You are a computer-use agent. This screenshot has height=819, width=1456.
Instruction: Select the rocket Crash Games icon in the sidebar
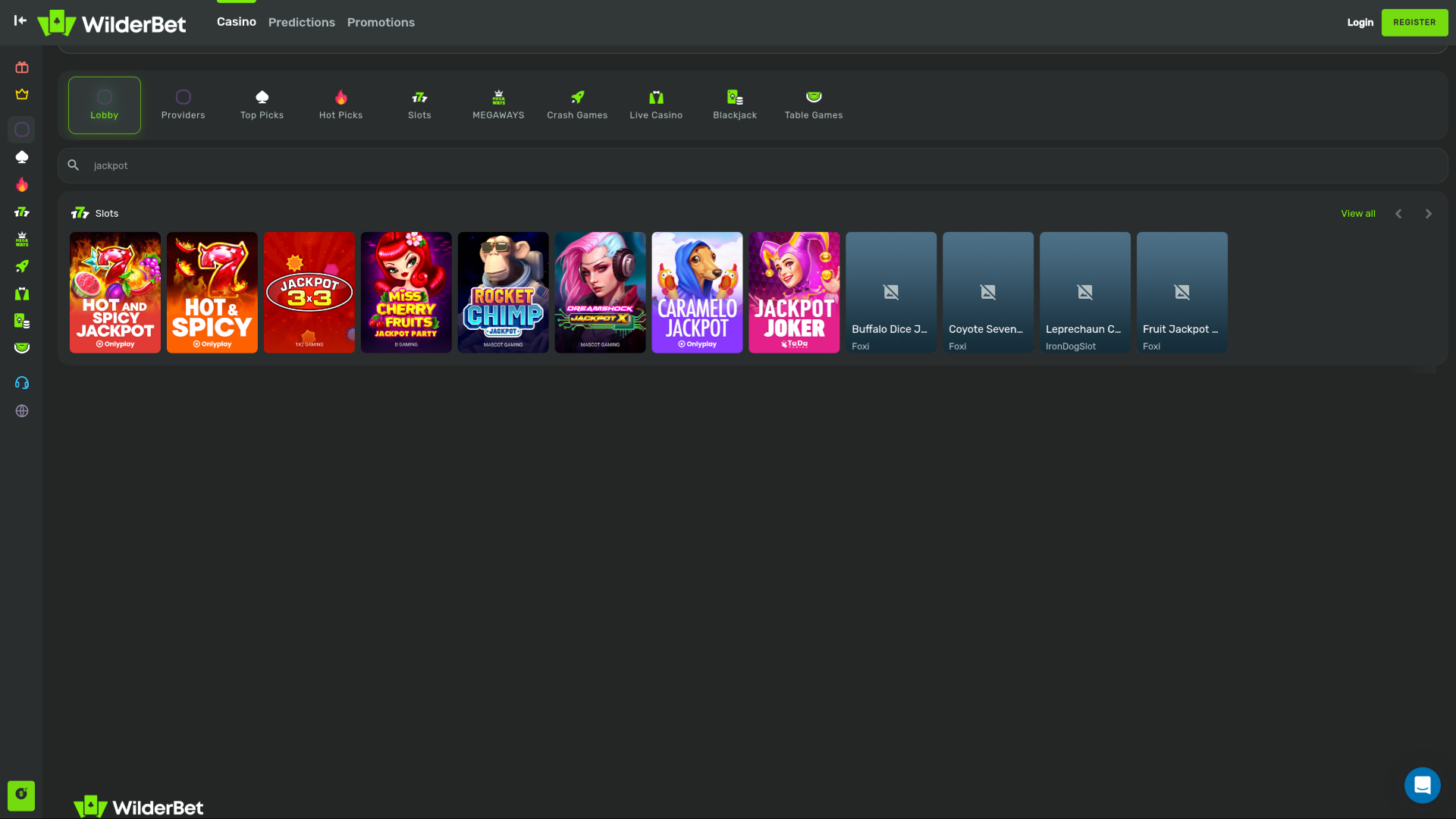pyautogui.click(x=22, y=266)
